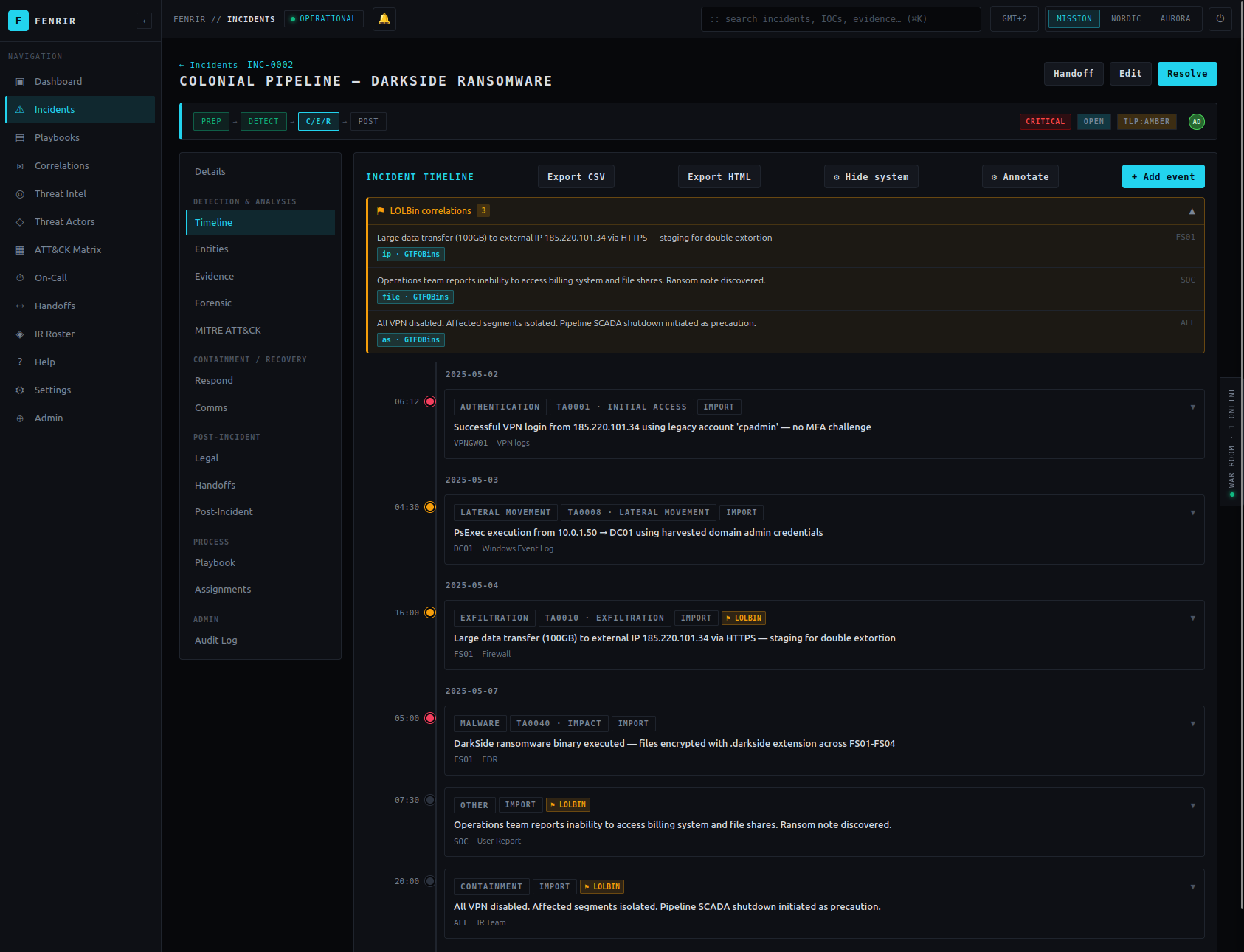Open the Entities section tab
The width and height of the screenshot is (1244, 952).
pos(260,249)
